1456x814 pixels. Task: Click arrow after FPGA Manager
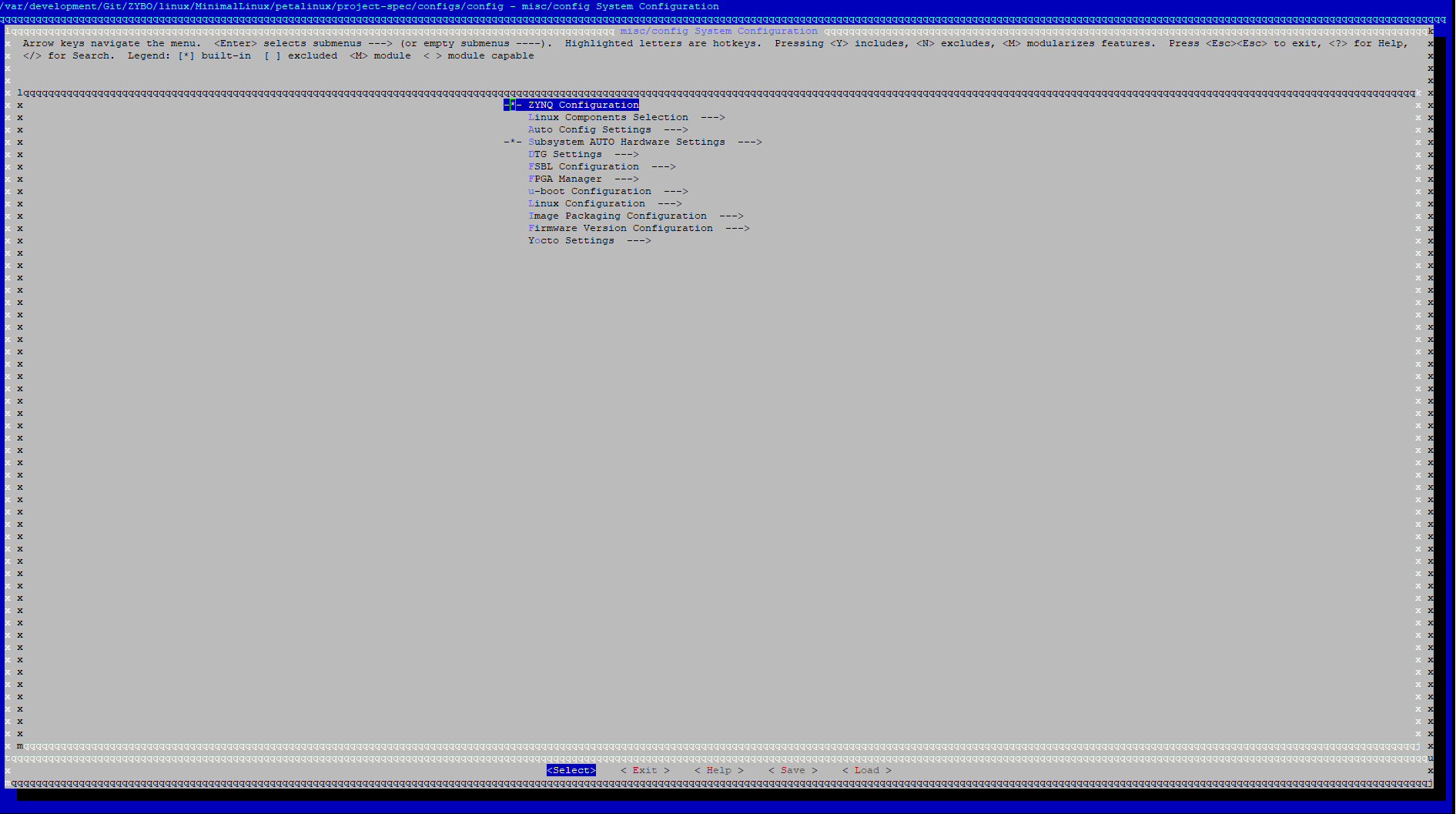click(x=627, y=179)
